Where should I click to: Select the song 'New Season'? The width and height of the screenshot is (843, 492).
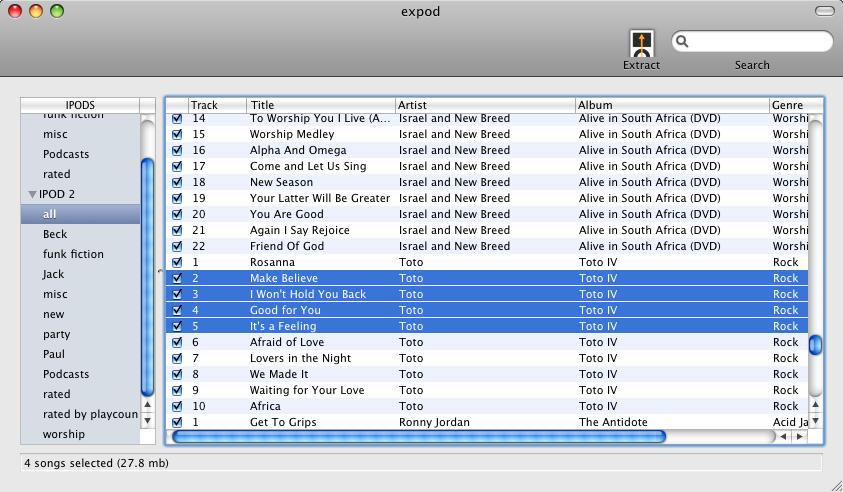point(281,182)
